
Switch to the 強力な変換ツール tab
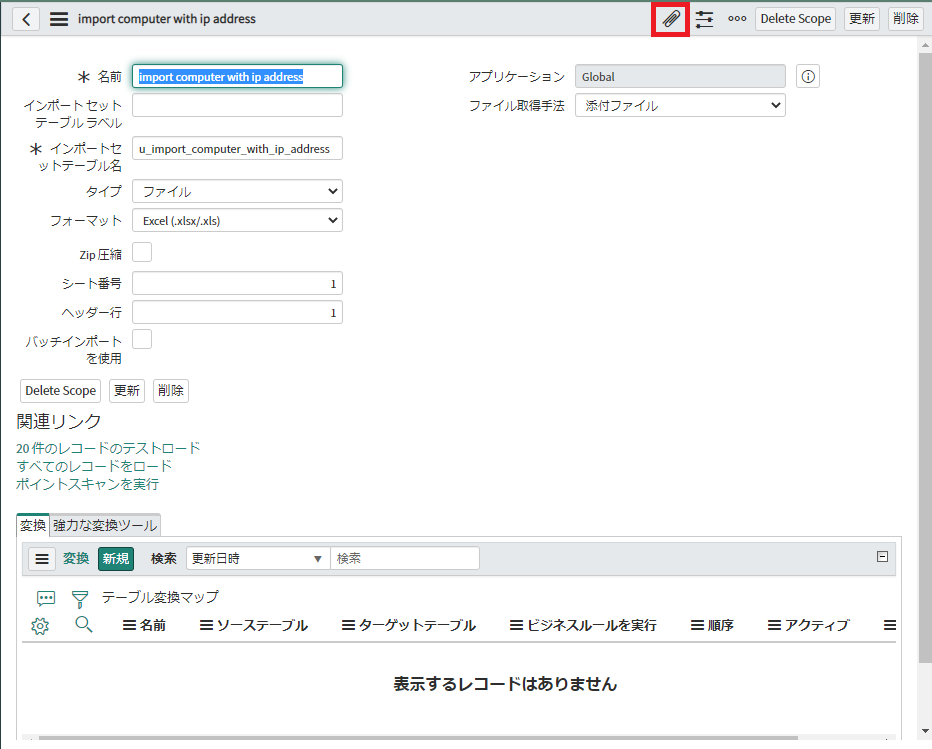105,525
